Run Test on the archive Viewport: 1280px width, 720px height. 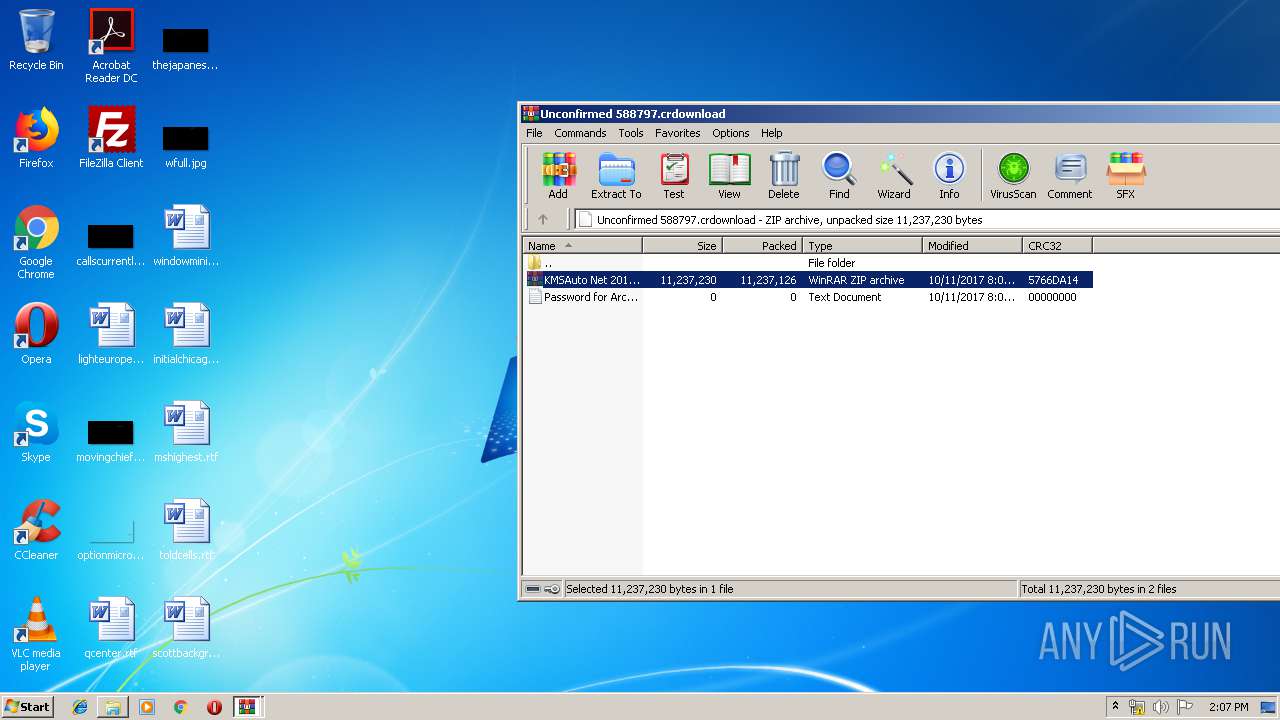pyautogui.click(x=674, y=176)
